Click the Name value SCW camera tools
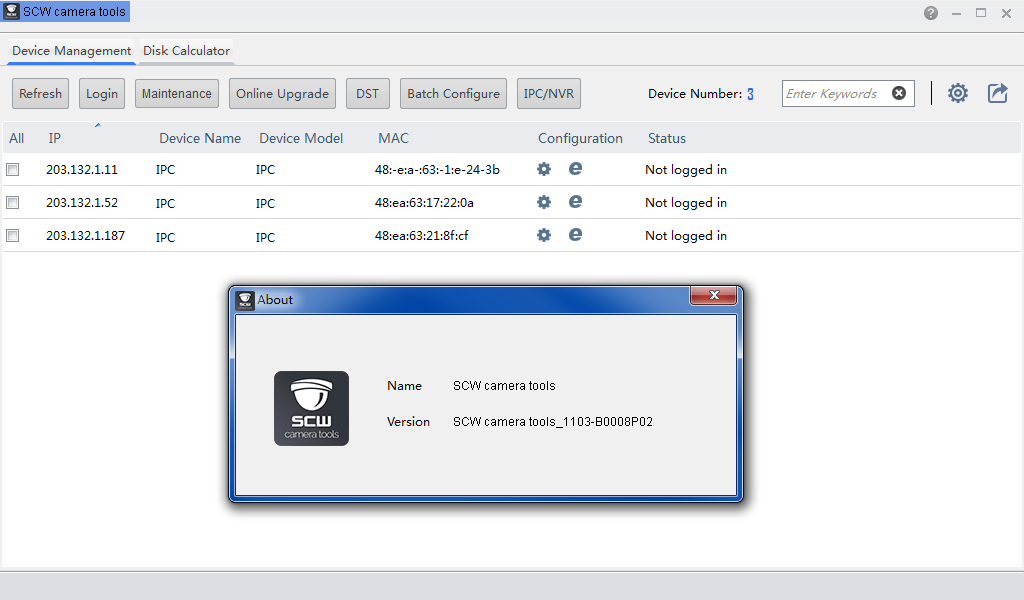This screenshot has height=600, width=1024. (x=504, y=386)
